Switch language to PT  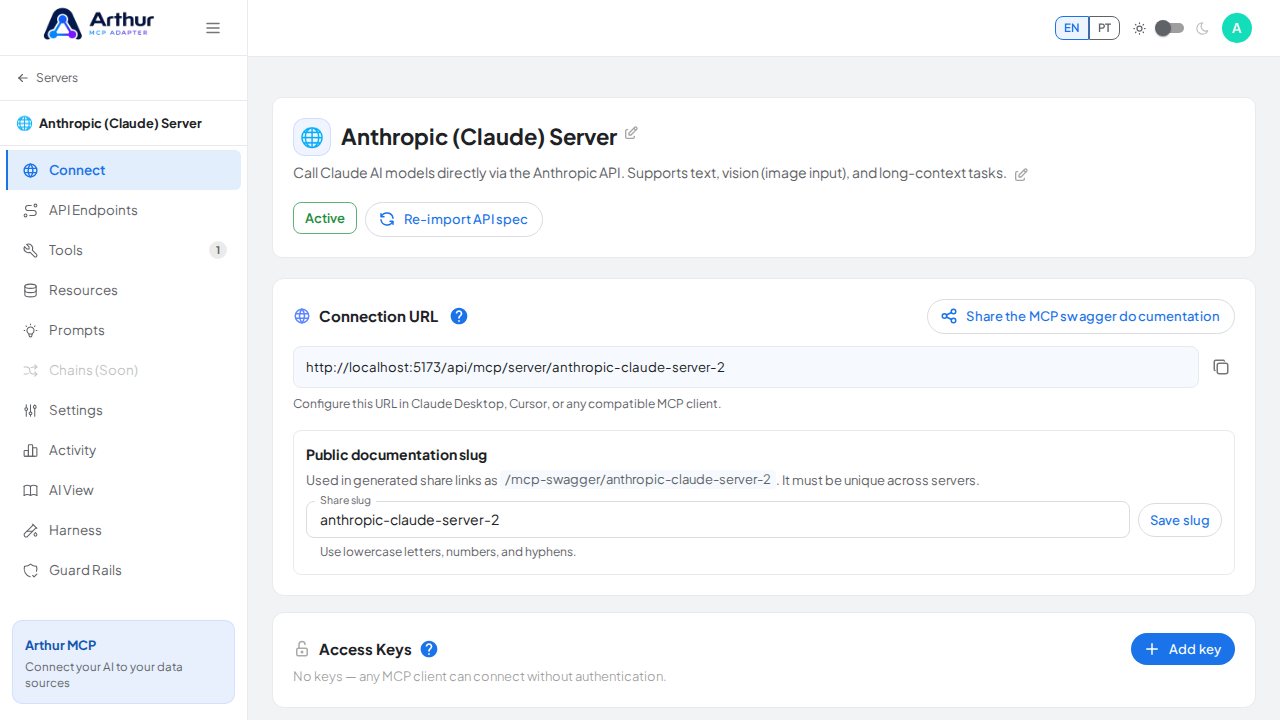click(x=1104, y=28)
